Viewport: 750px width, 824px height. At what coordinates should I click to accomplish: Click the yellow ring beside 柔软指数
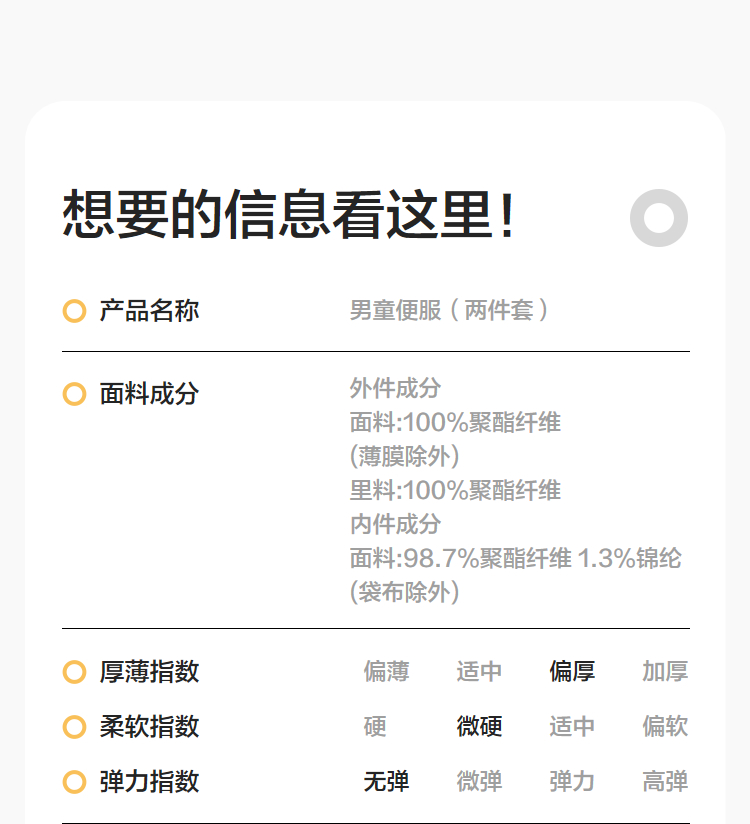(x=74, y=727)
